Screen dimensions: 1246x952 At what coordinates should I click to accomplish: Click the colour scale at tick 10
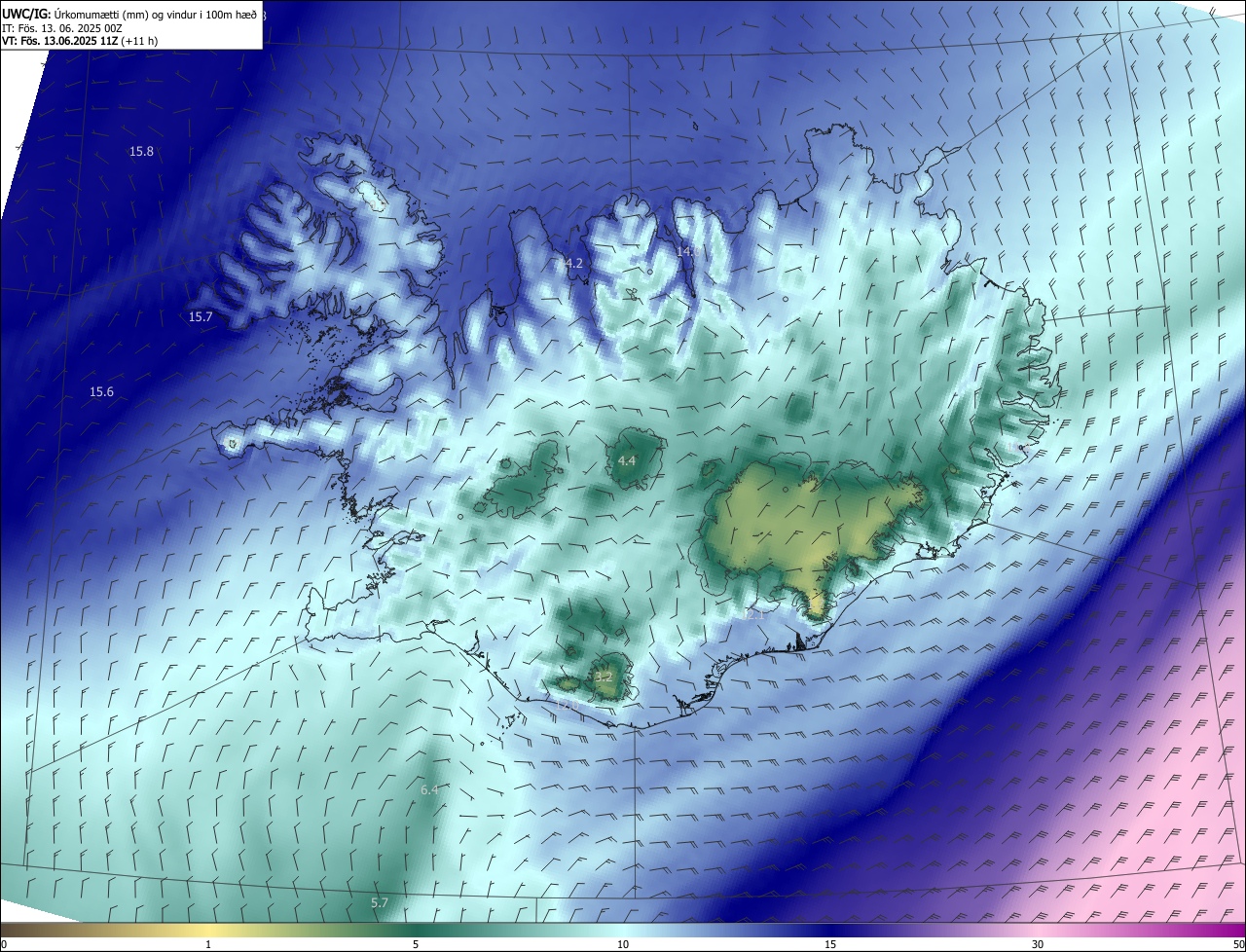coord(623,944)
